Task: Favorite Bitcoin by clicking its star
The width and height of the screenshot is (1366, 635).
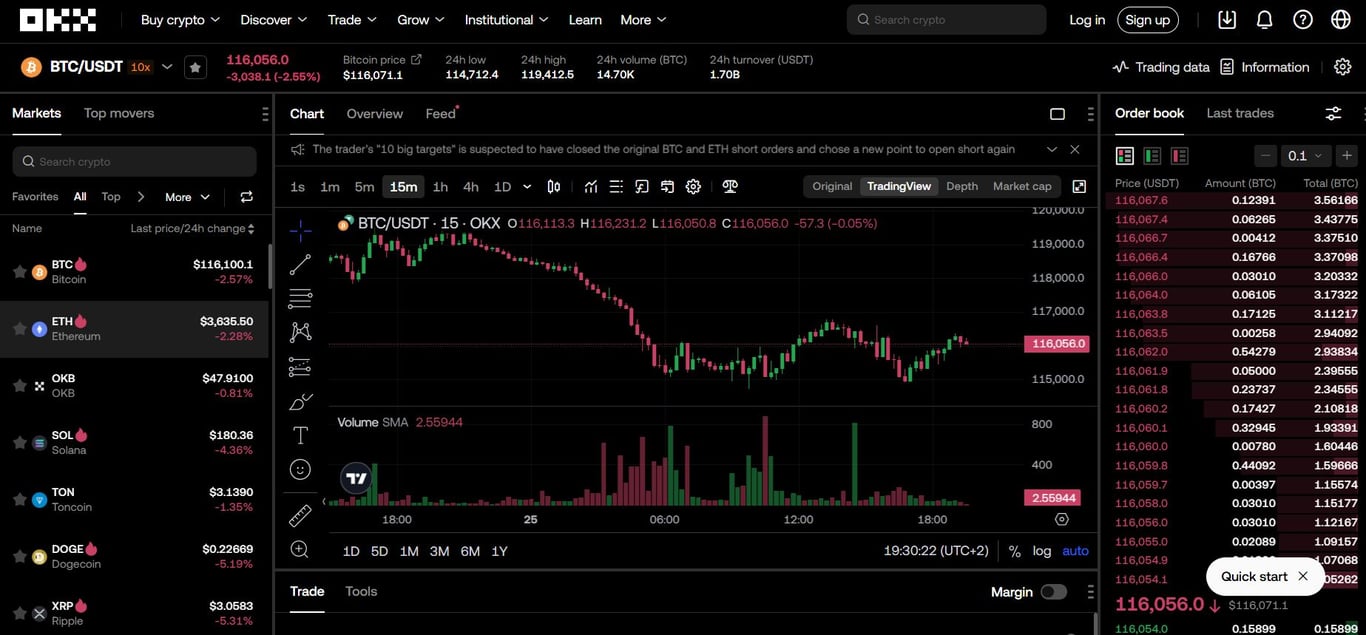Action: coord(19,271)
